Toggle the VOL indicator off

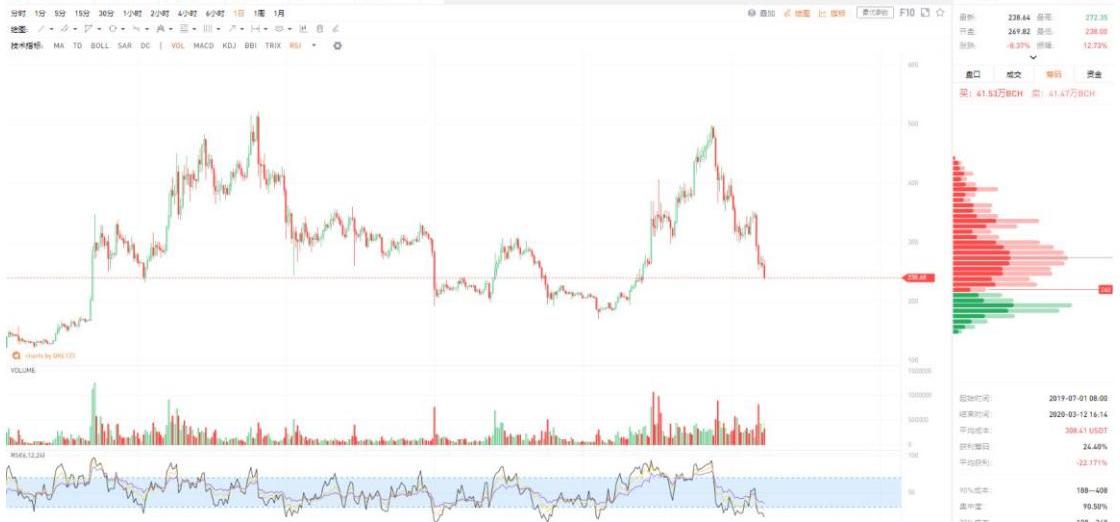click(178, 46)
